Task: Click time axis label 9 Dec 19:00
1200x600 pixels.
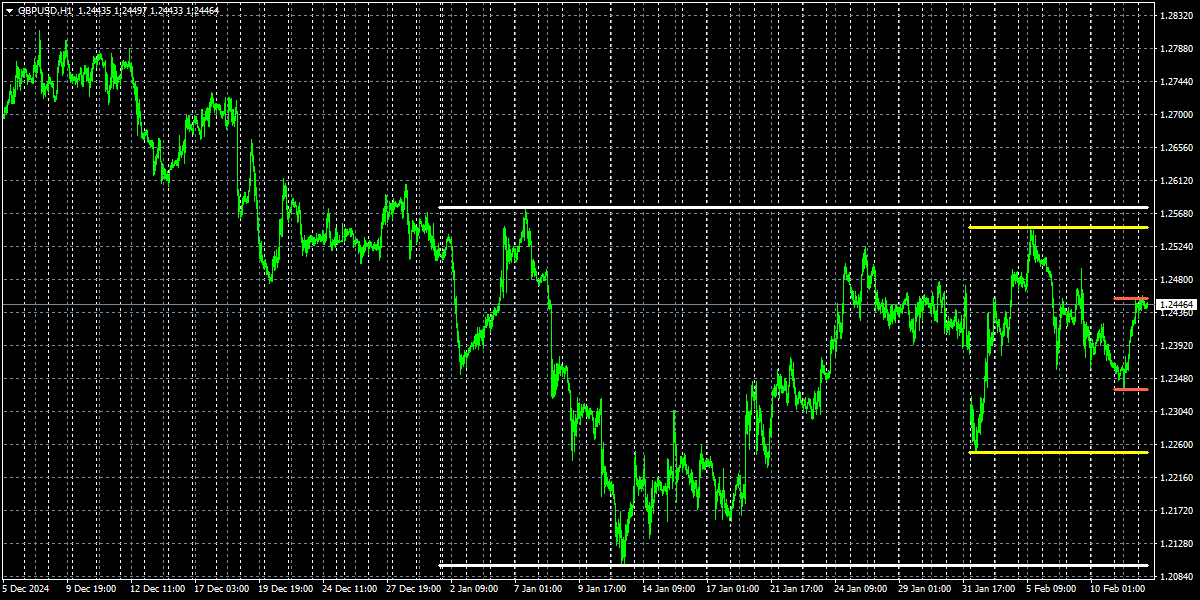Action: [92, 590]
